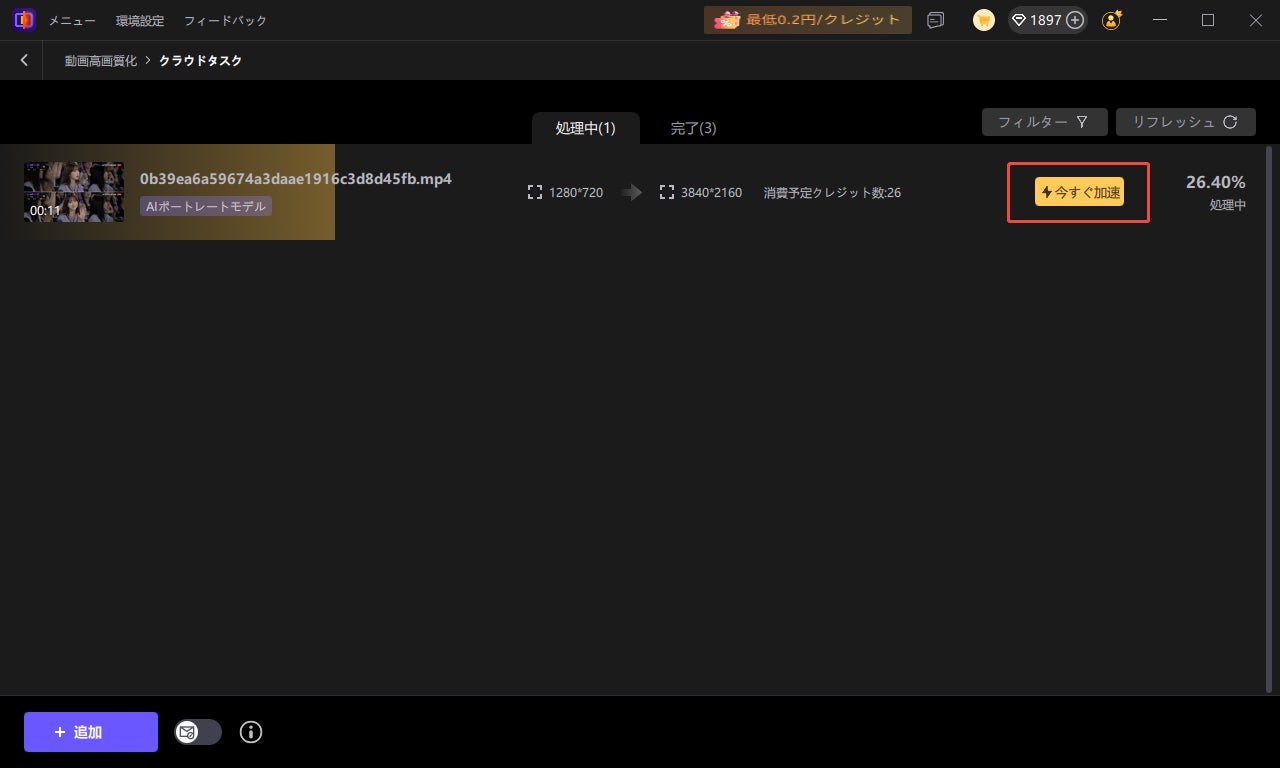Minimize the application window
The image size is (1280, 768).
pos(1160,20)
